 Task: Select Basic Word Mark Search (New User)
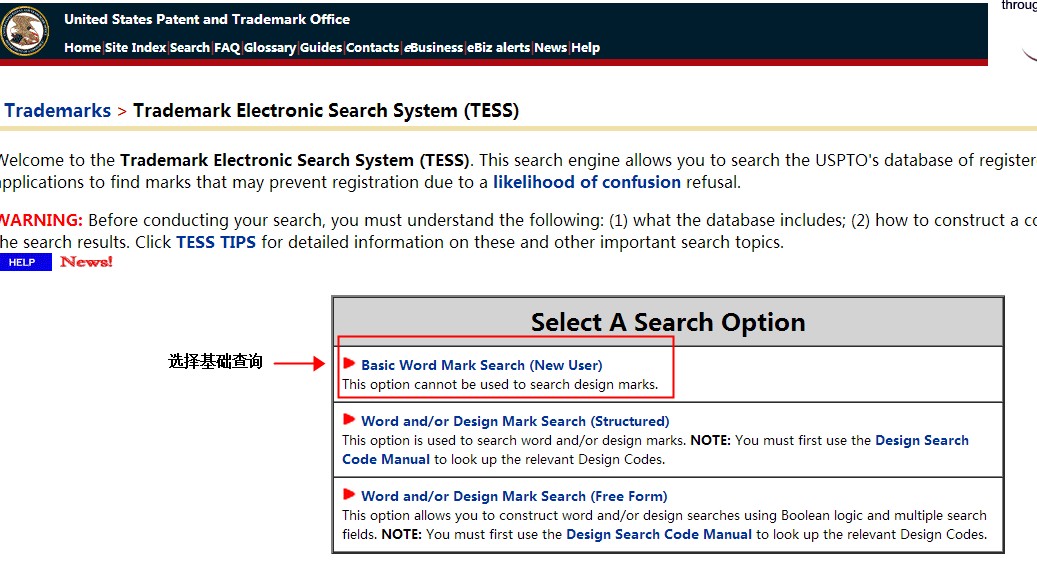click(481, 365)
